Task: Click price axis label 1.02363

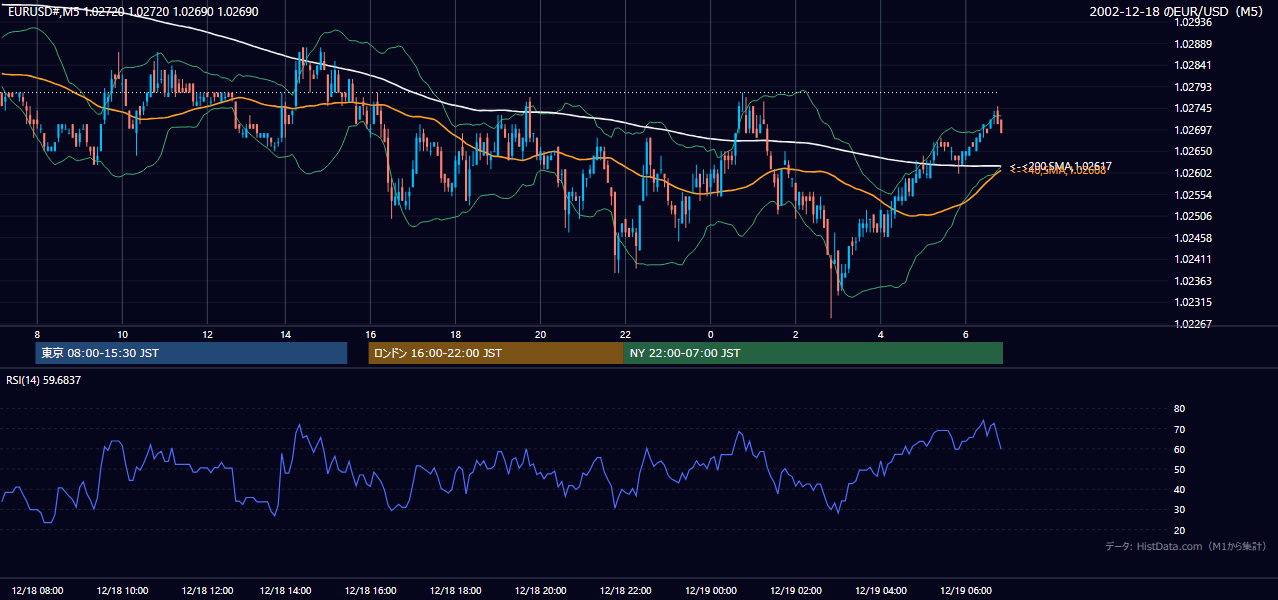Action: [x=1192, y=281]
